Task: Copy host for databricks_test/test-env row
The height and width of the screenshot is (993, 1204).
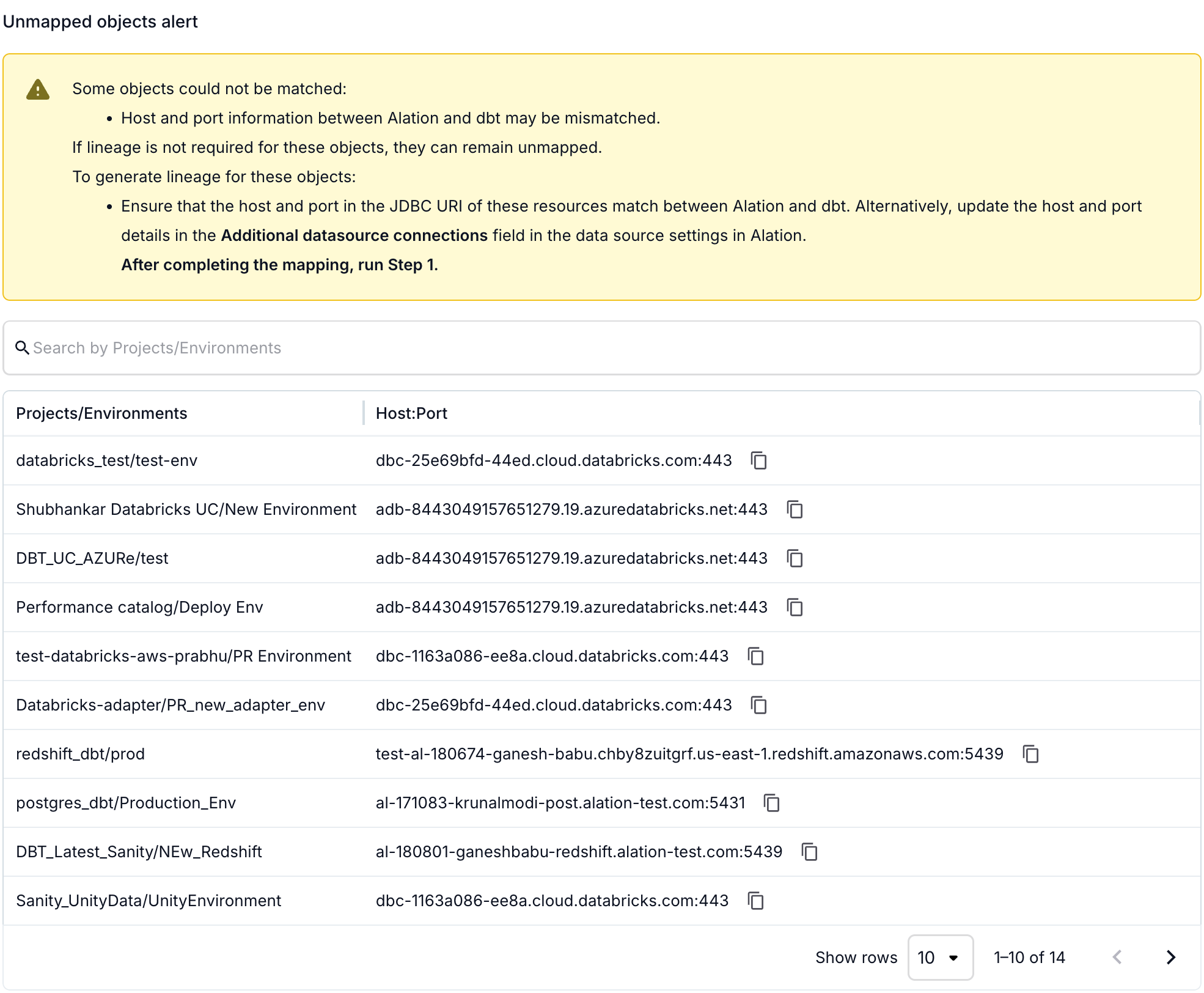Action: tap(758, 460)
